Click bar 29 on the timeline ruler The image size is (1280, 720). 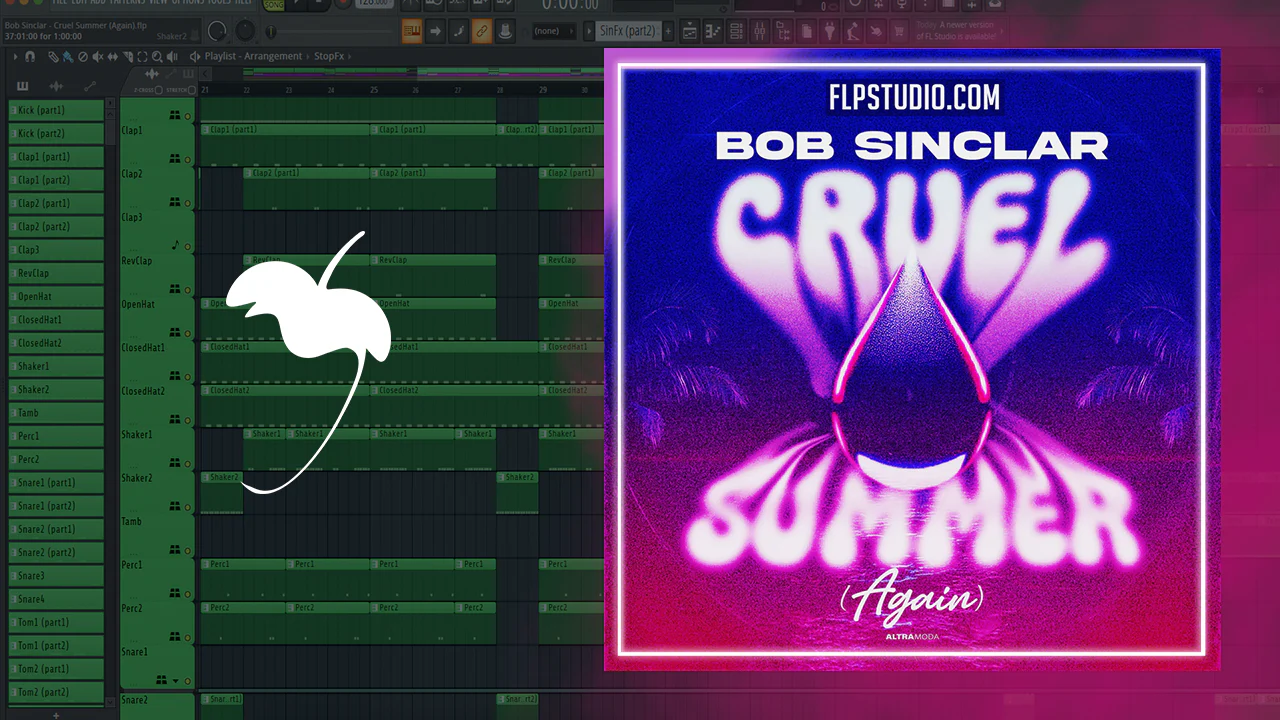click(x=543, y=90)
